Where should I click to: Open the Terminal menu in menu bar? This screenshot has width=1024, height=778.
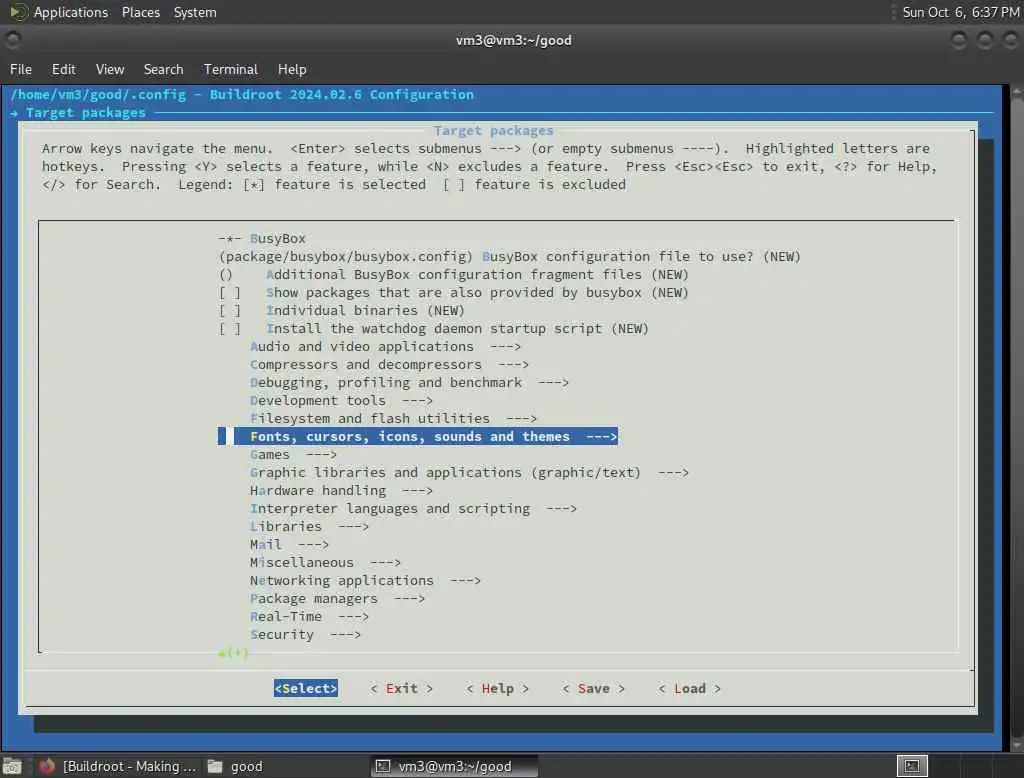[x=231, y=69]
